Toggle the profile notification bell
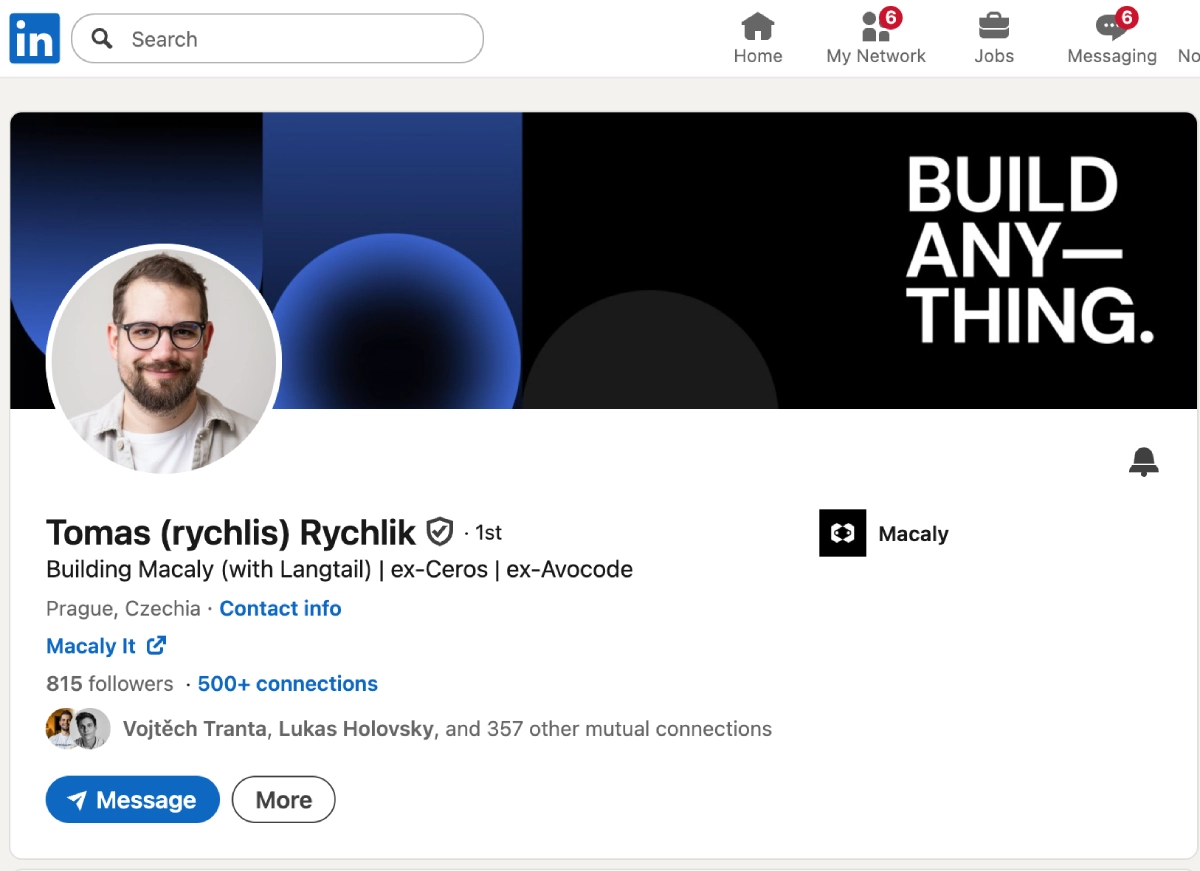Screen dimensions: 1200x871 click(1143, 462)
